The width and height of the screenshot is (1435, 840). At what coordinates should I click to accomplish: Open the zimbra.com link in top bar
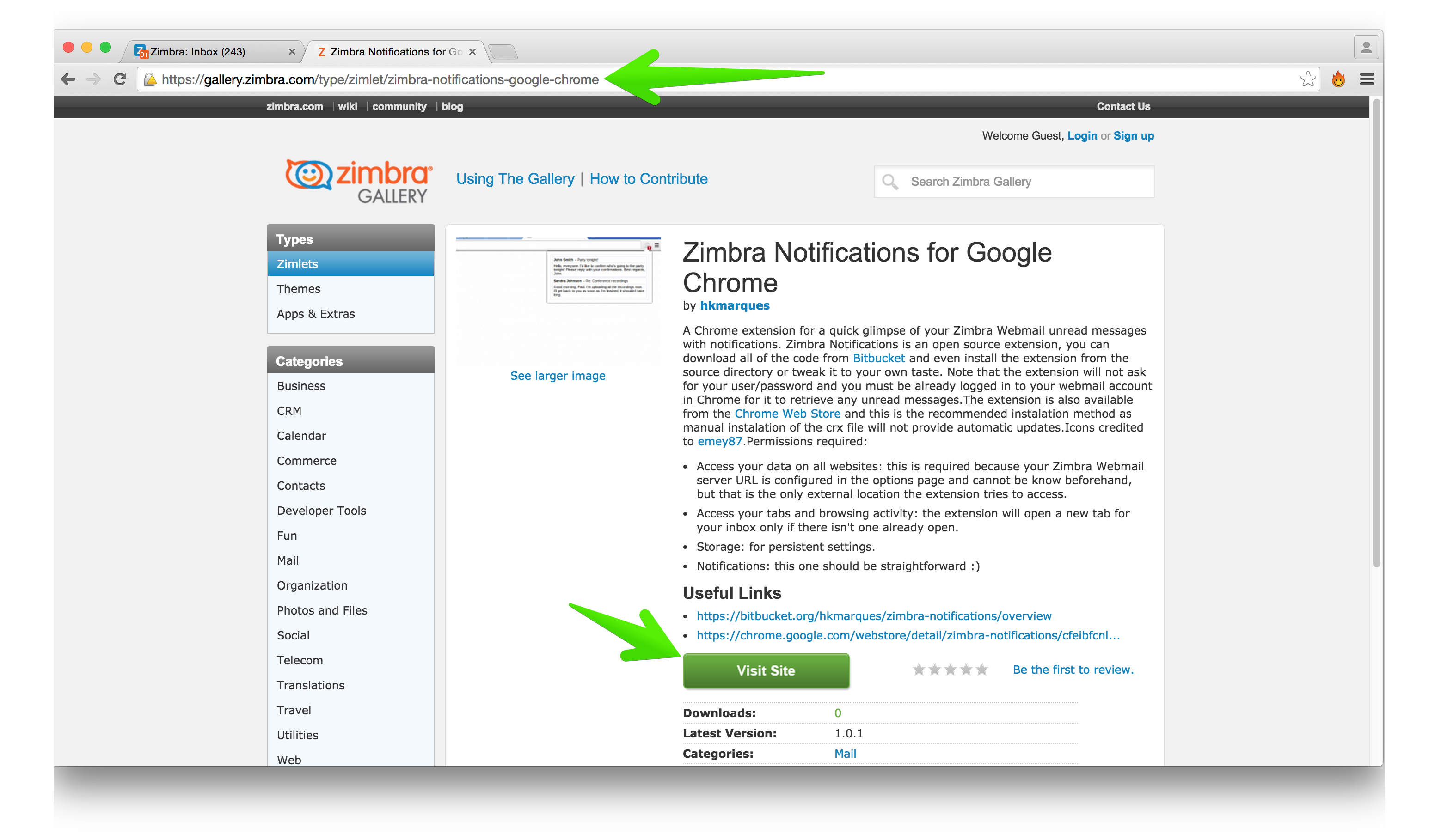294,106
